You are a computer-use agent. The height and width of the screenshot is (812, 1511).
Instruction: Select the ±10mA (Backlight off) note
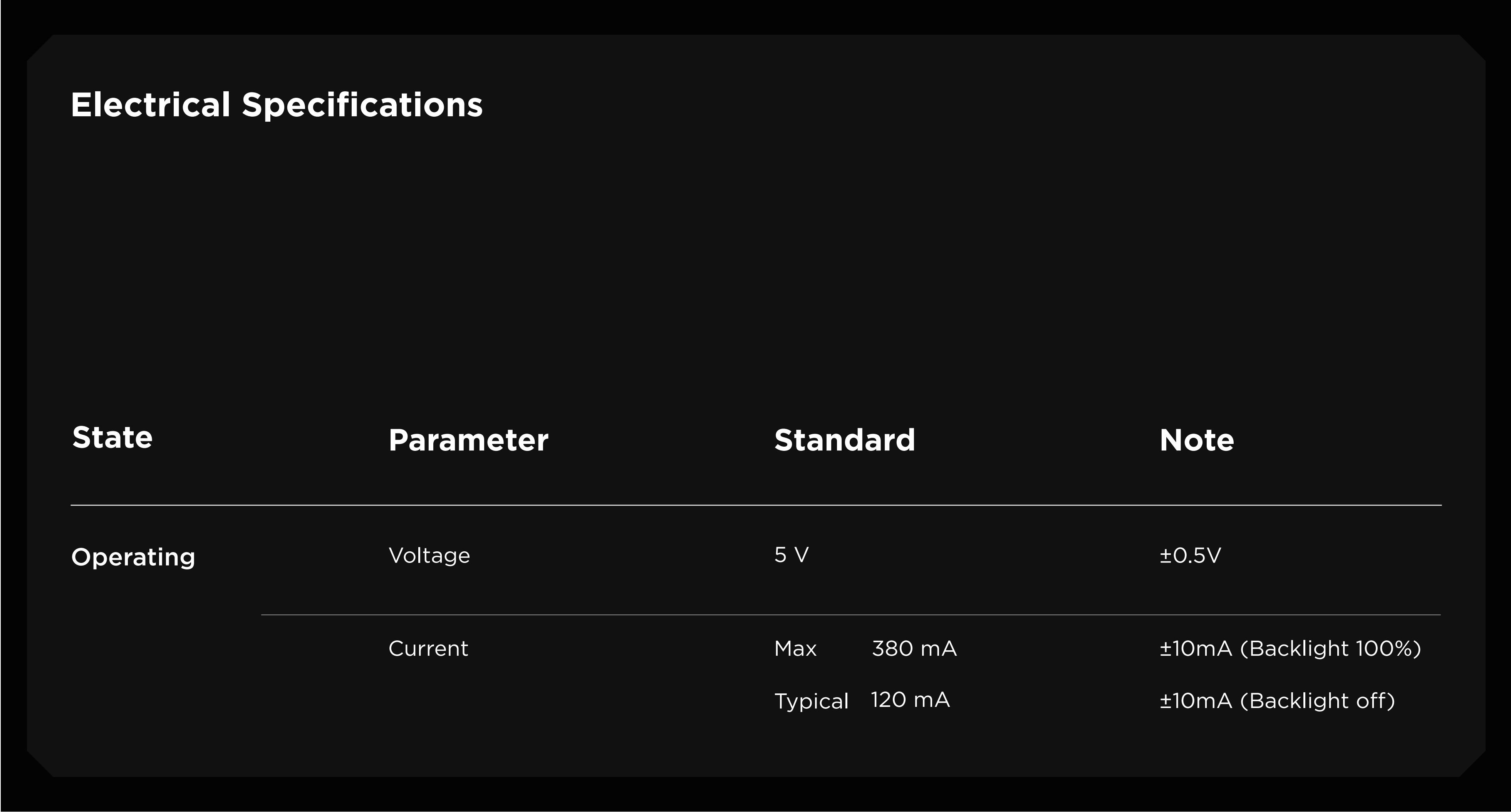(1277, 701)
